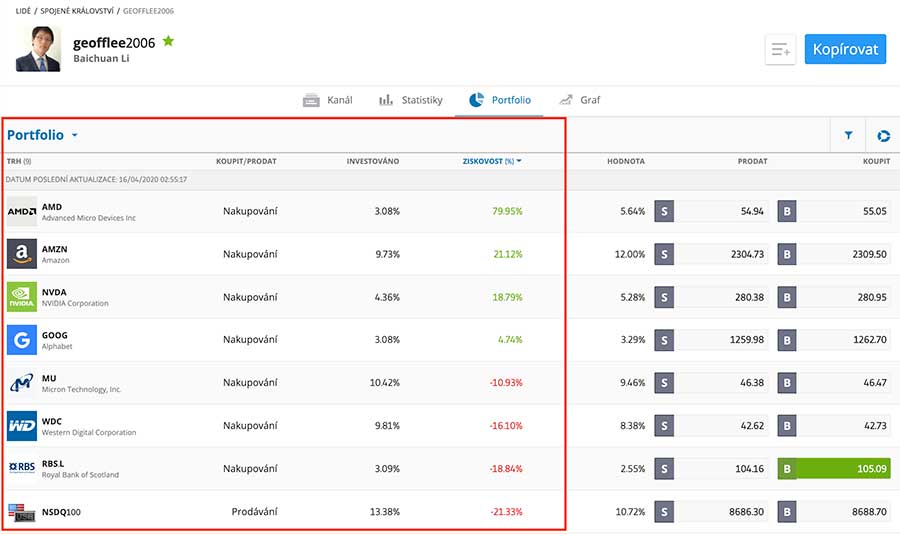Image resolution: width=900 pixels, height=534 pixels.
Task: Open the Amazon stock logo
Action: 22,254
